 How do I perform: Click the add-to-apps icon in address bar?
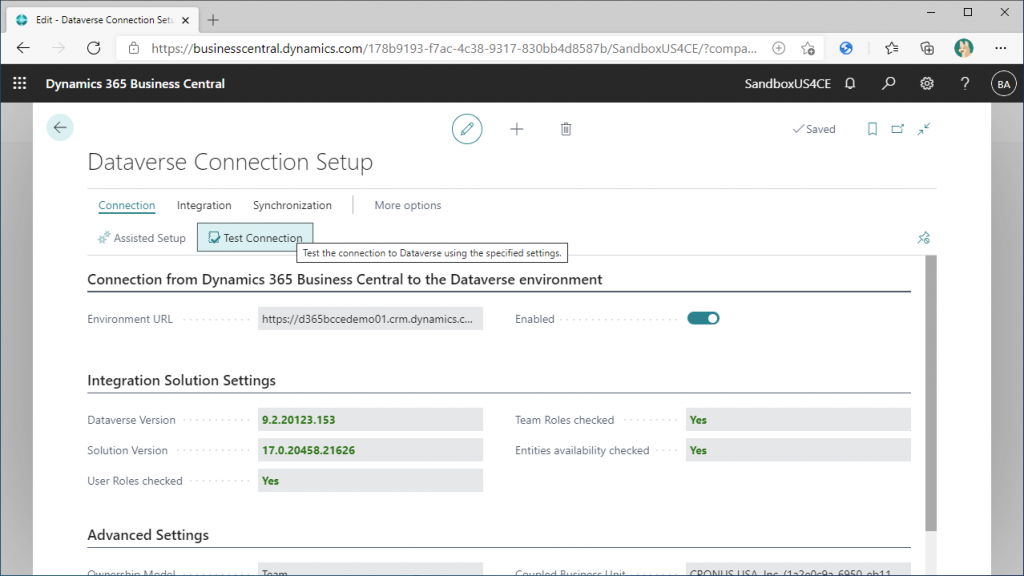click(x=778, y=48)
